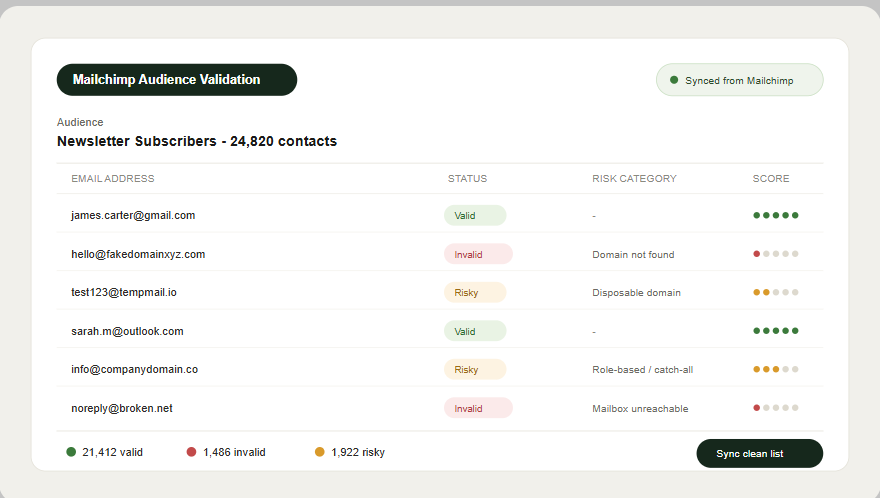
Task: Click the EMAIL ADDRESS column header
Action: click(113, 179)
